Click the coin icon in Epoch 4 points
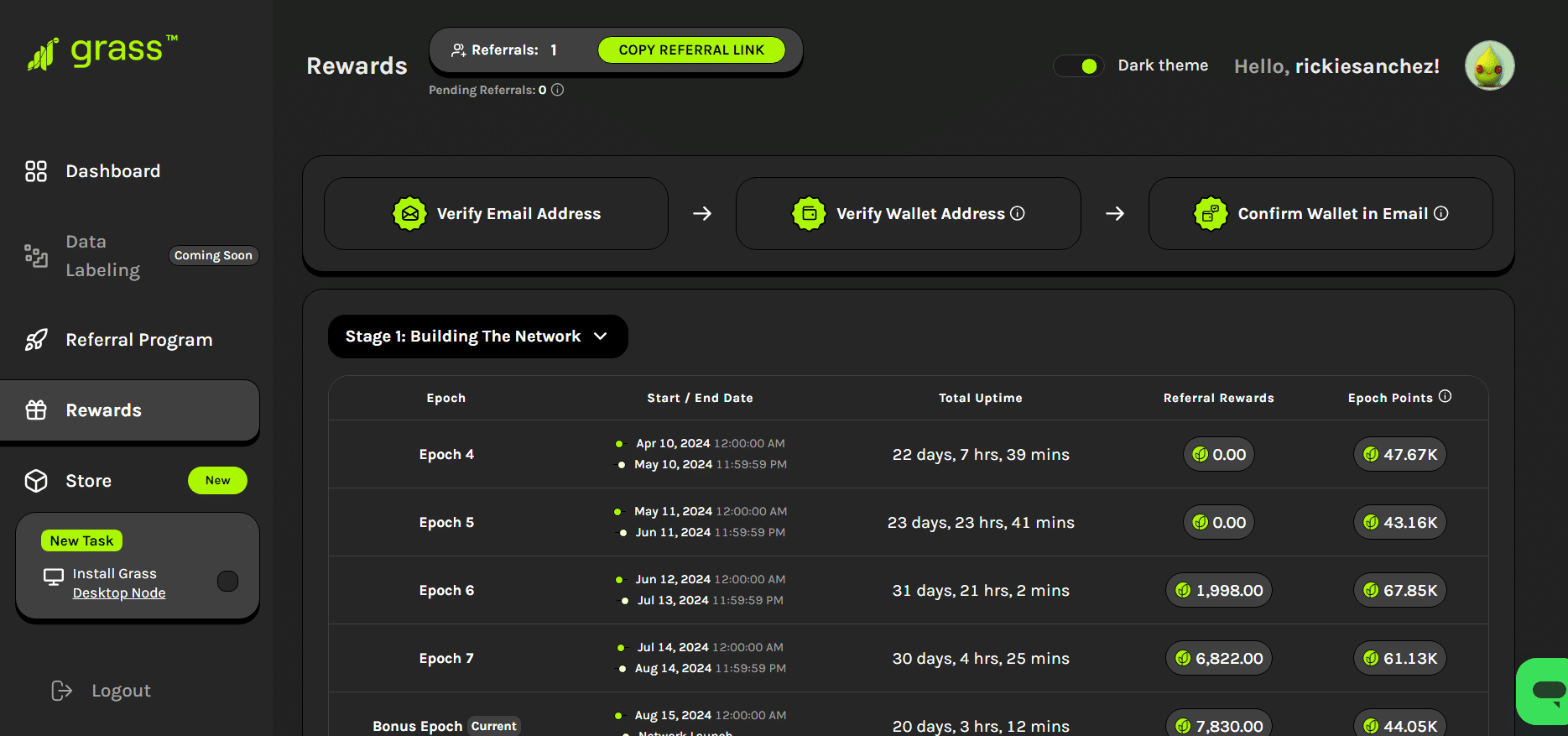 [x=1371, y=454]
